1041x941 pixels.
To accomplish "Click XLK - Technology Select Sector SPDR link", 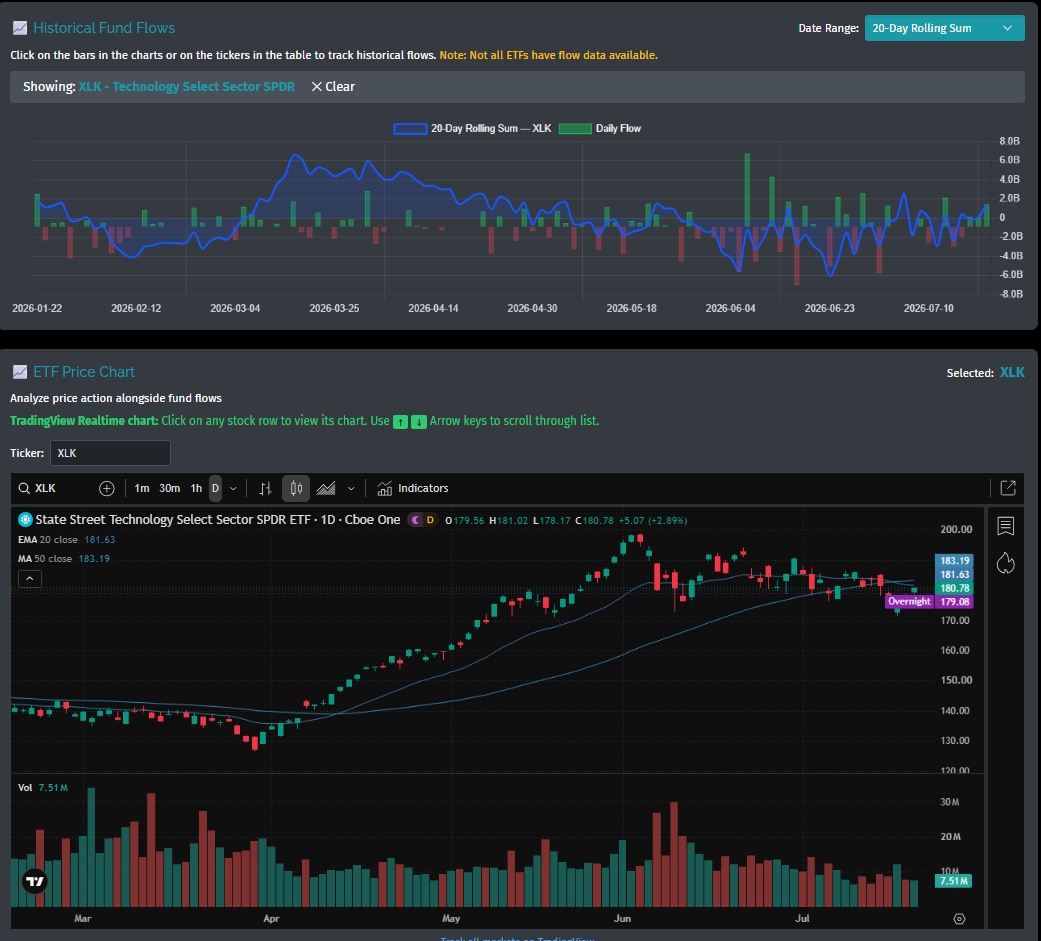I will [x=187, y=87].
